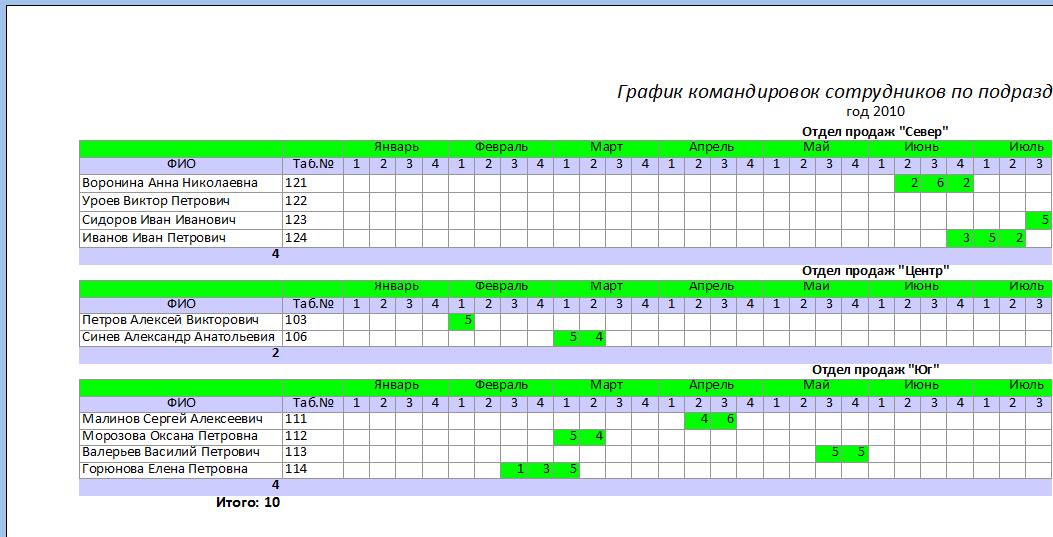
Task: Click the Апрель header in the Север table
Action: pyautogui.click(x=711, y=147)
